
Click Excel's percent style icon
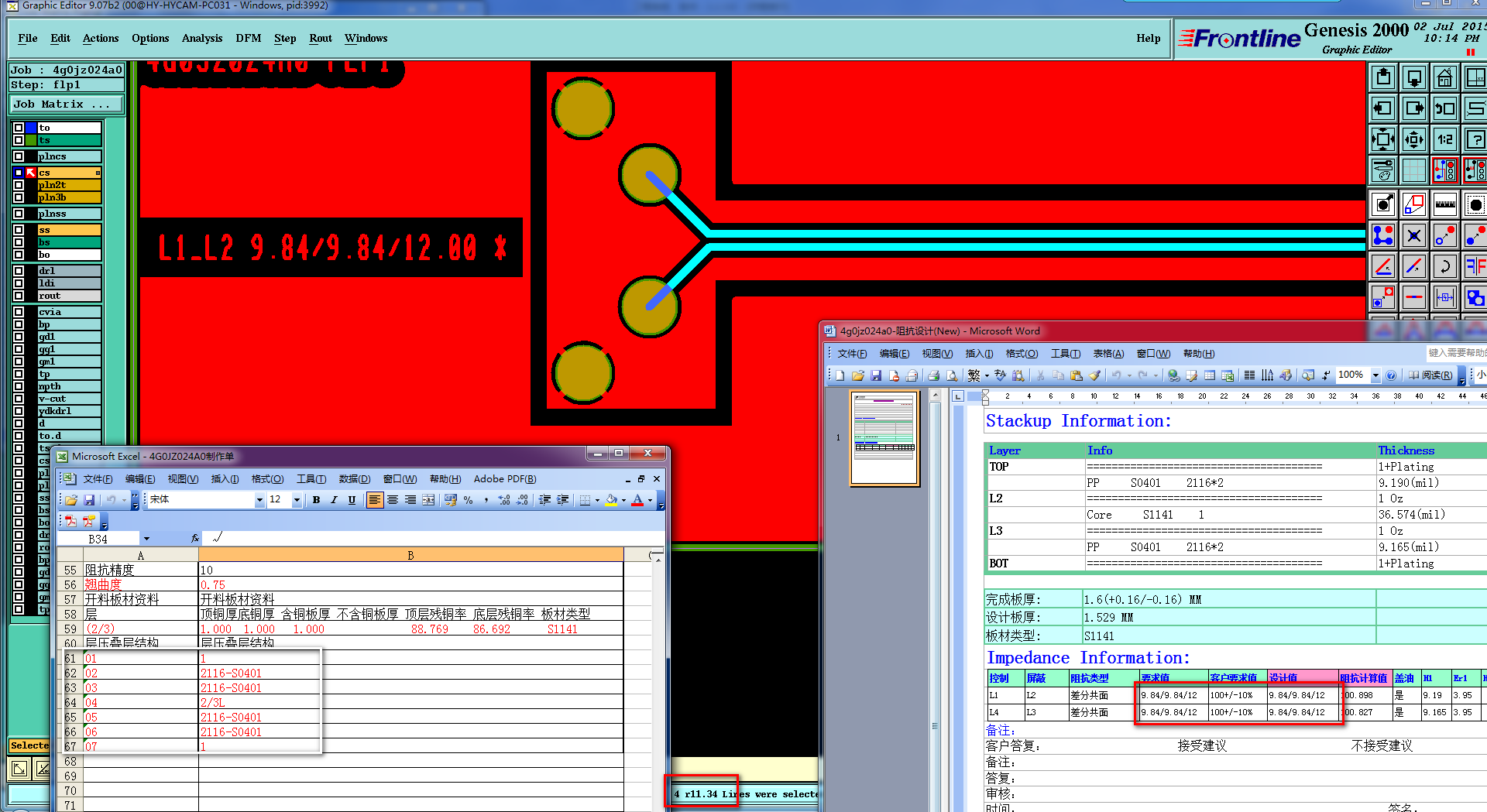(x=468, y=500)
